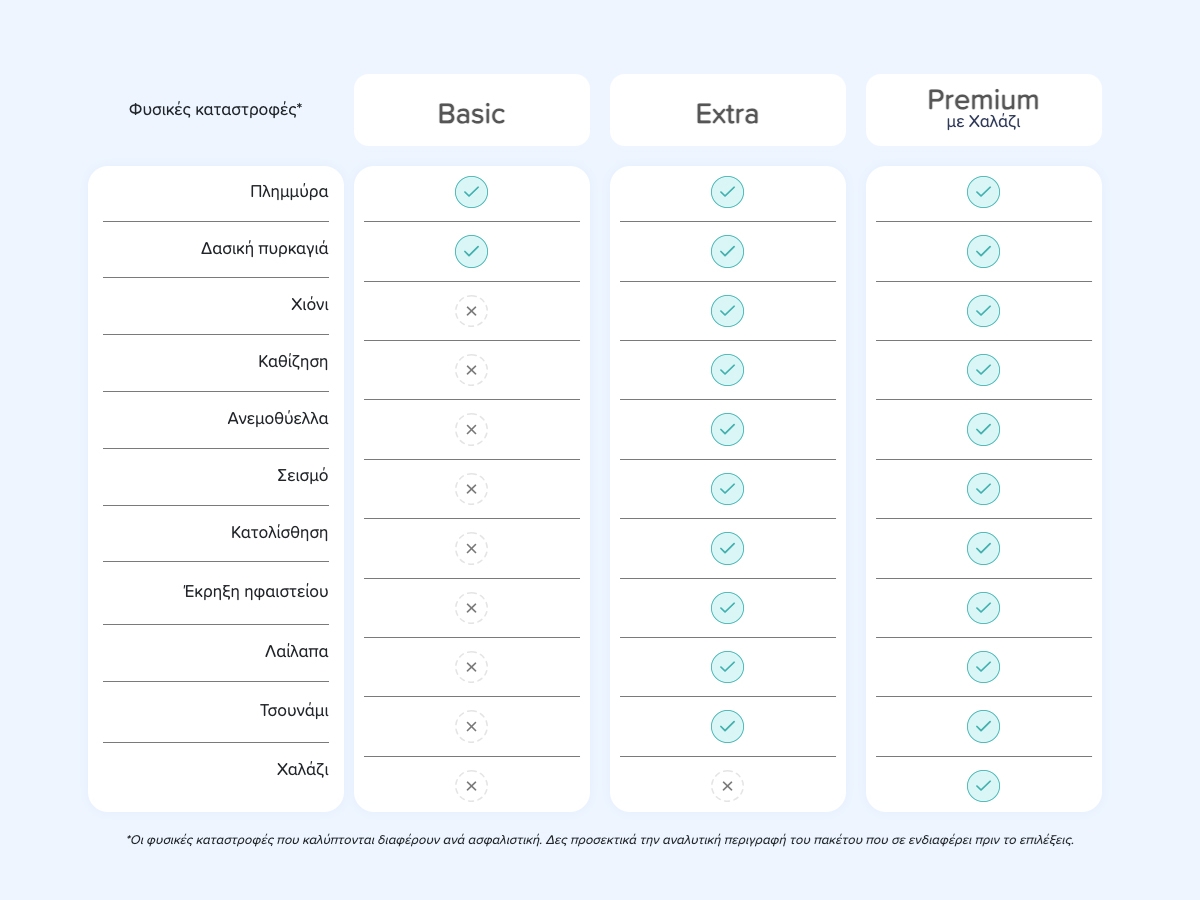The width and height of the screenshot is (1200, 900).
Task: Select the Extra plan header
Action: tap(728, 110)
